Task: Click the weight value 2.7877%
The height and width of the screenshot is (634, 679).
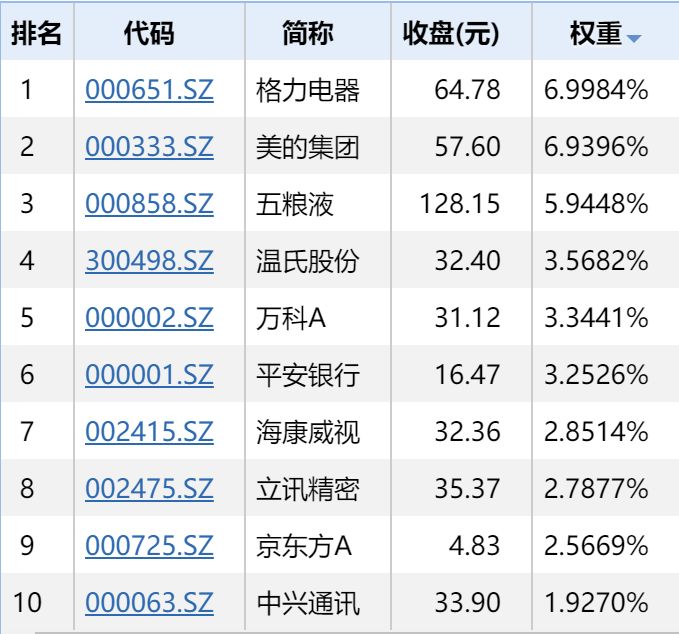Action: coord(596,488)
